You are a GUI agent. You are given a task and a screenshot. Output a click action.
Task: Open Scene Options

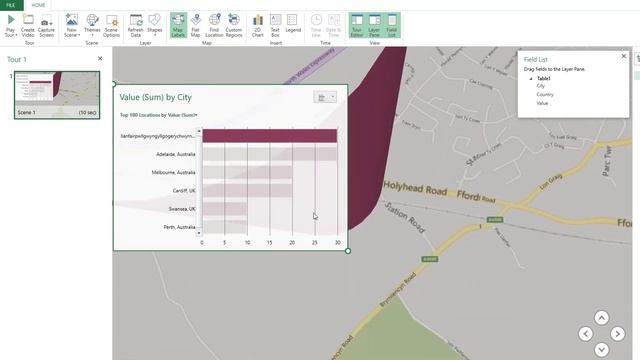(x=111, y=26)
